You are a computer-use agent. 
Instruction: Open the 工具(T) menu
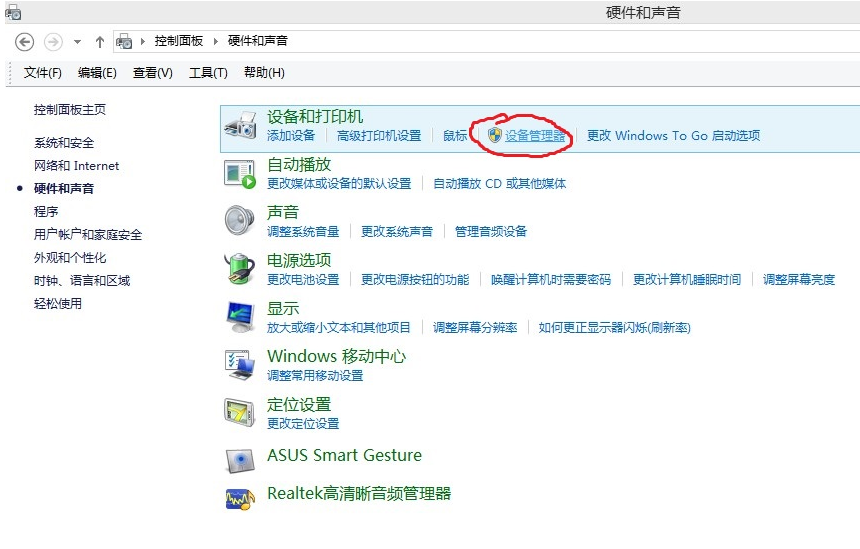[x=208, y=73]
